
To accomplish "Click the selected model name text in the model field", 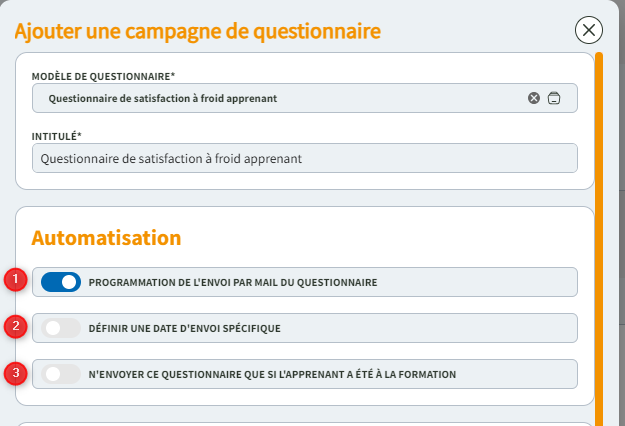I will click(162, 98).
